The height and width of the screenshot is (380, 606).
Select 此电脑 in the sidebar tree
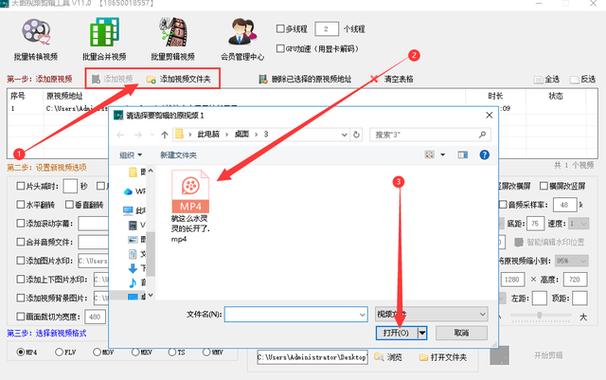pyautogui.click(x=134, y=210)
